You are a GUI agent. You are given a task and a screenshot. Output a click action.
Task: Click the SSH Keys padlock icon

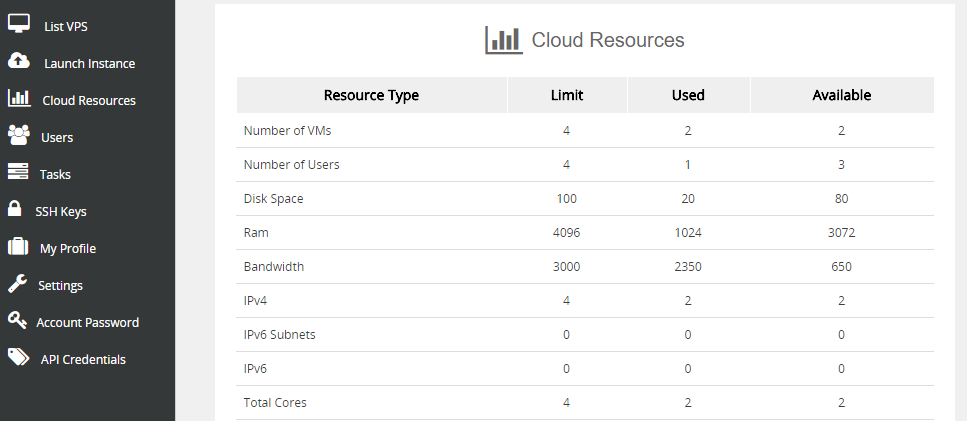tap(15, 210)
